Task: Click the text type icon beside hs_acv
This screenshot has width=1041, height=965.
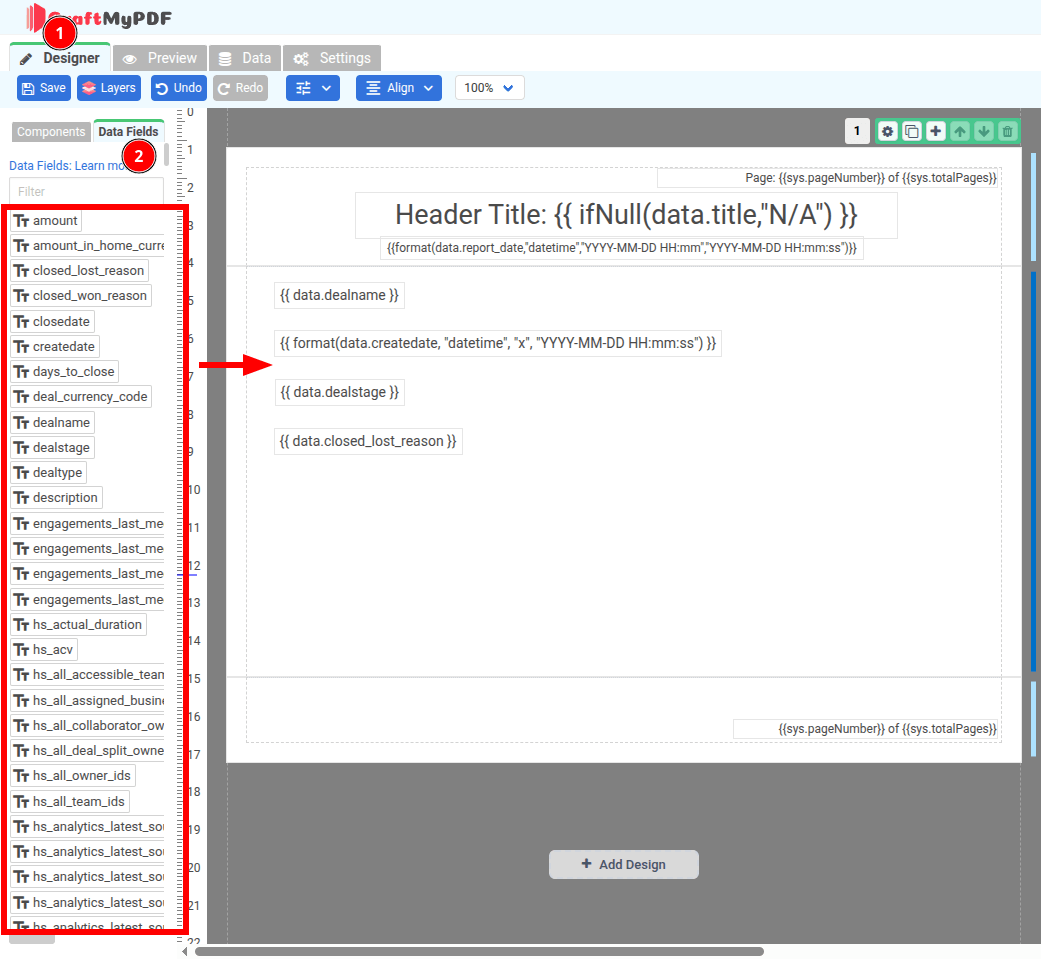Action: (21, 650)
